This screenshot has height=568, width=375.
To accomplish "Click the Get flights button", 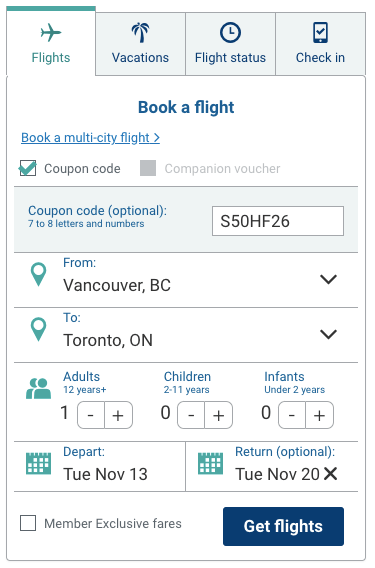I will point(283,526).
